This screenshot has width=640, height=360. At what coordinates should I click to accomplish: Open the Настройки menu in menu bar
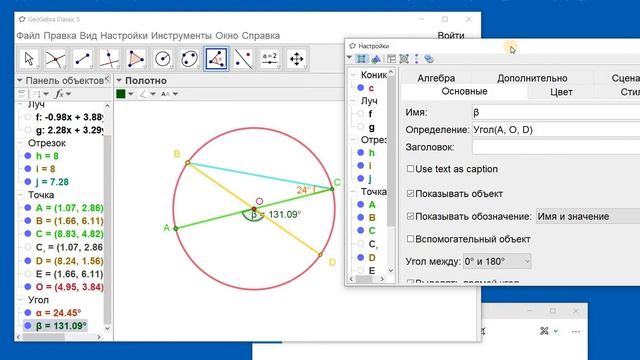point(124,36)
